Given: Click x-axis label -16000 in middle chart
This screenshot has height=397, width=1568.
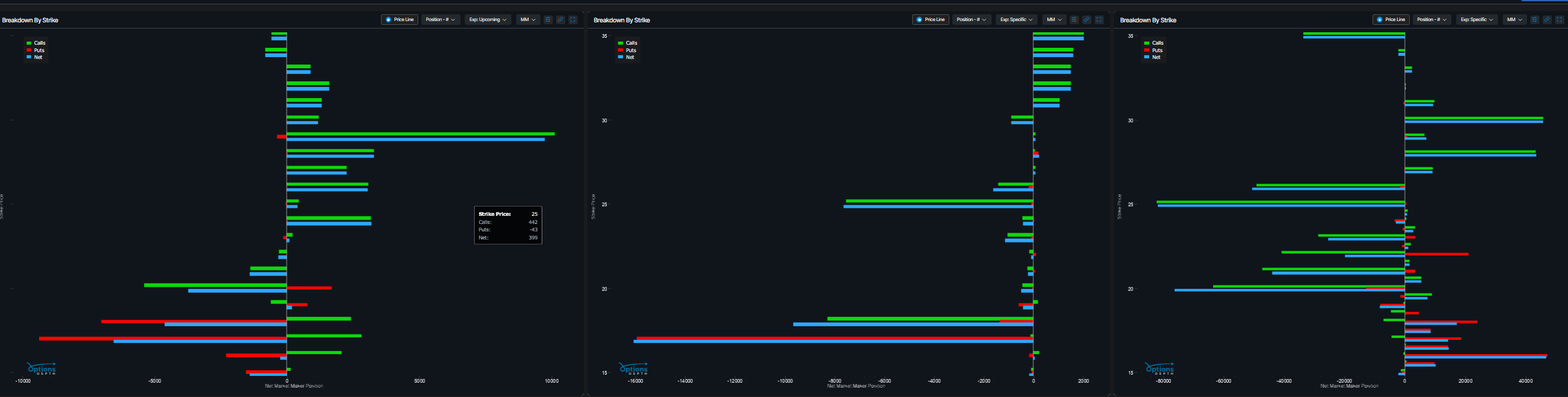Looking at the screenshot, I should point(635,381).
